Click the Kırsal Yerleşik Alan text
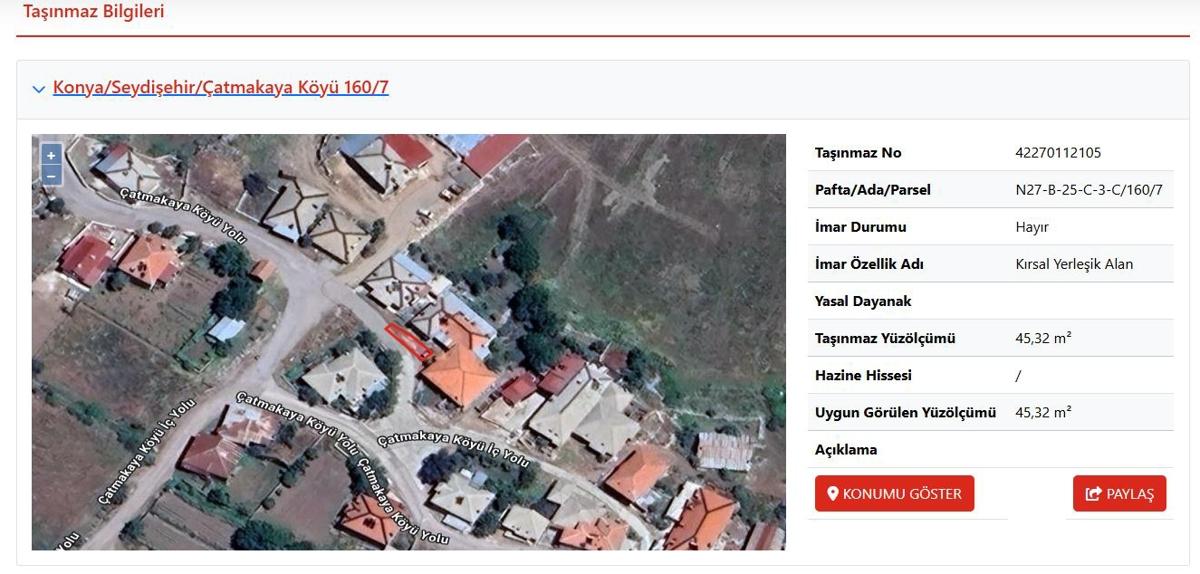Screen dimensions: 1200x574 (1074, 264)
